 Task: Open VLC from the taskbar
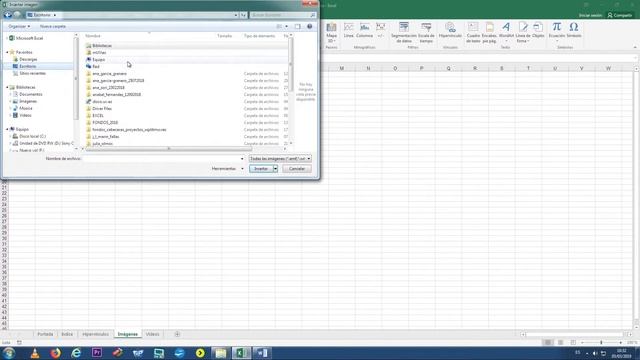(x=35, y=353)
